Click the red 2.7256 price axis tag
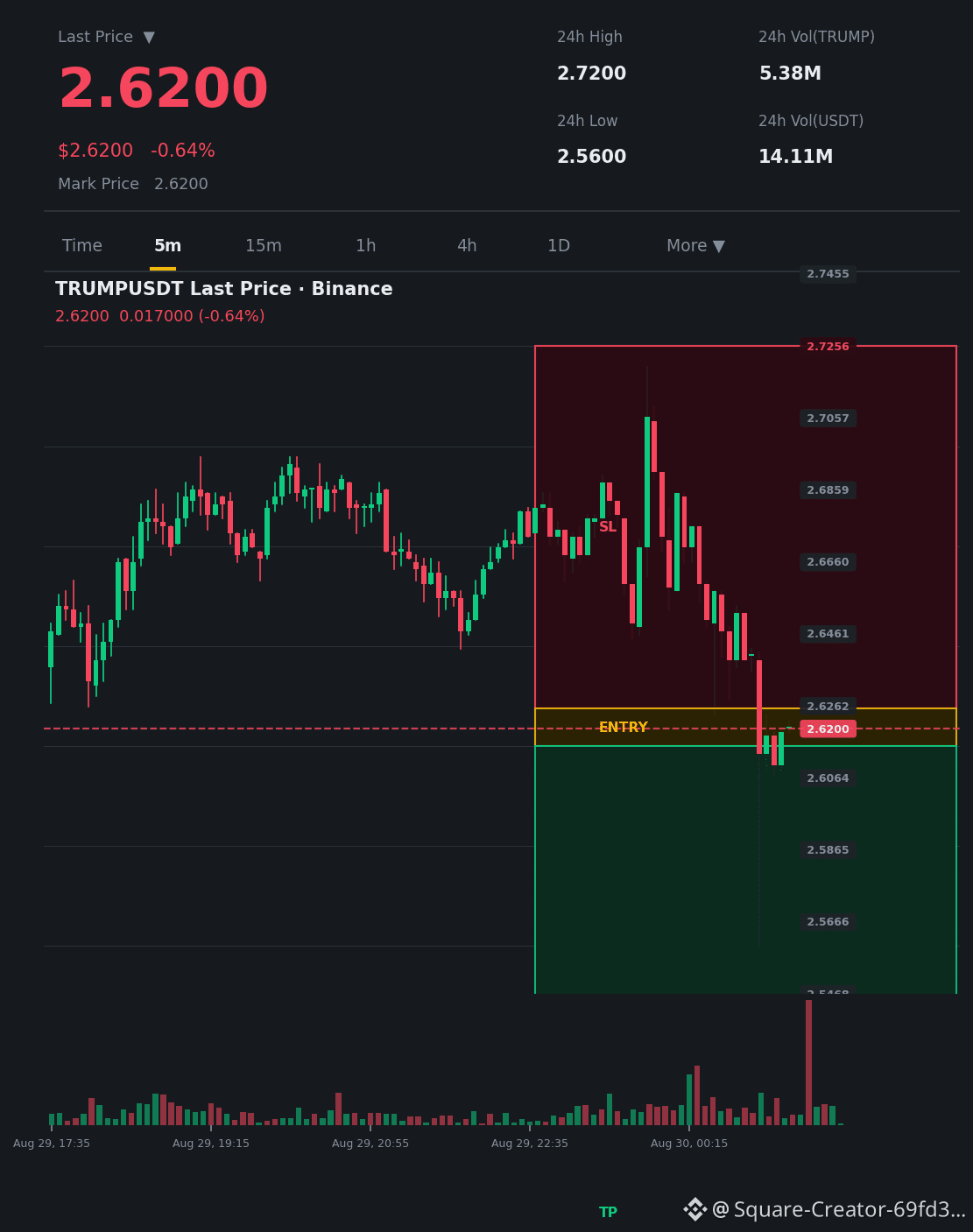This screenshot has height=1232, width=973. tap(828, 347)
